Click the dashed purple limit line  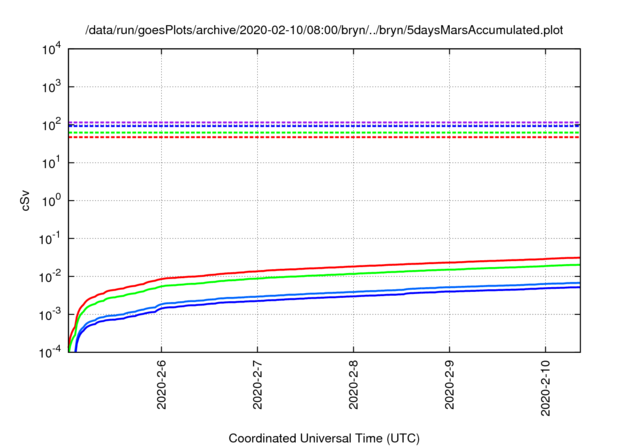[x=324, y=122]
